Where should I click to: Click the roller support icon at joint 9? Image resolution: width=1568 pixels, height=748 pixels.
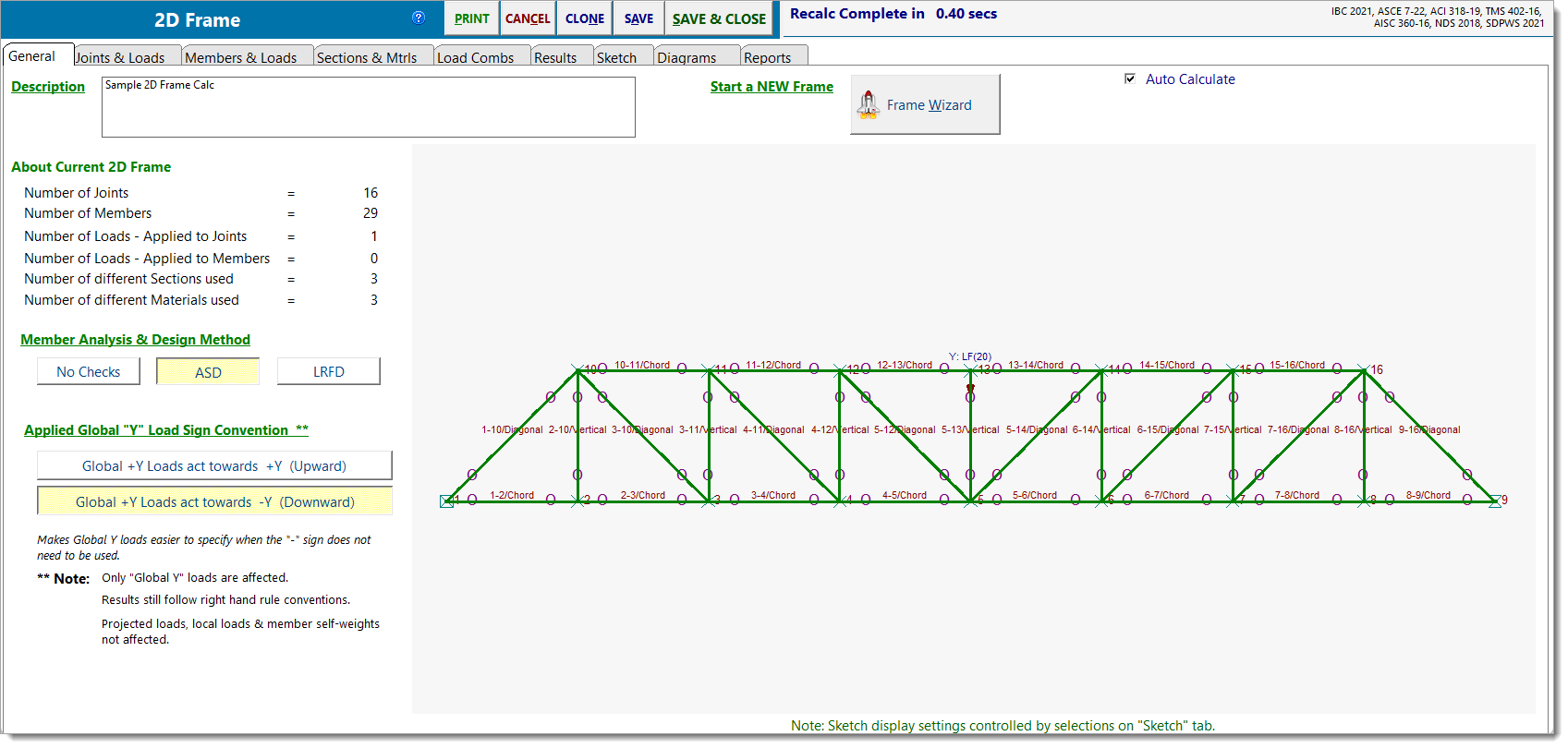point(1494,501)
